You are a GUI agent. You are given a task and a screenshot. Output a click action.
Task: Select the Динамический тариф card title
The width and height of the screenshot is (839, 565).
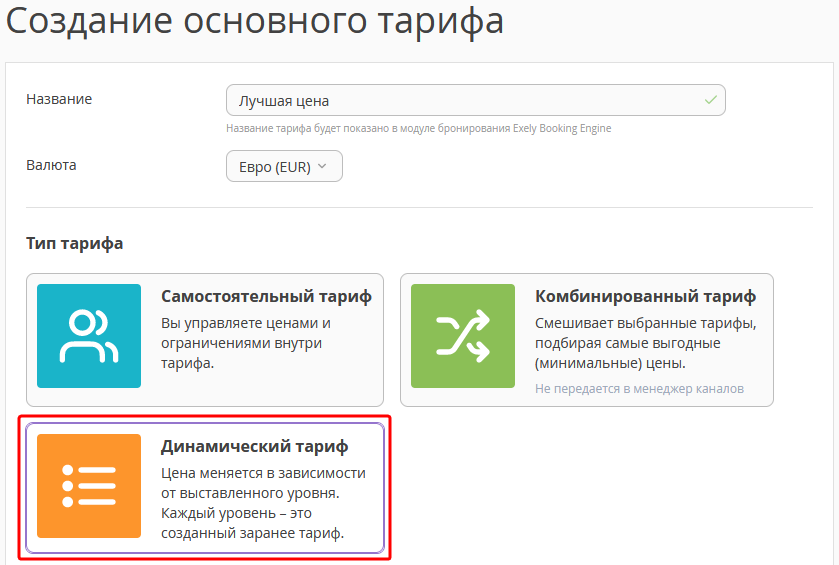pyautogui.click(x=255, y=446)
